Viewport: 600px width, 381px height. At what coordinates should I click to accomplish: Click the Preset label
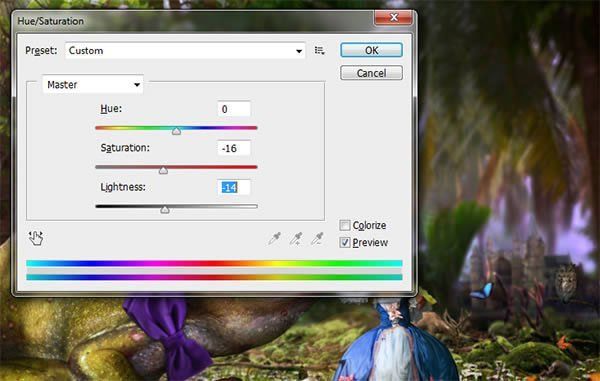(41, 50)
